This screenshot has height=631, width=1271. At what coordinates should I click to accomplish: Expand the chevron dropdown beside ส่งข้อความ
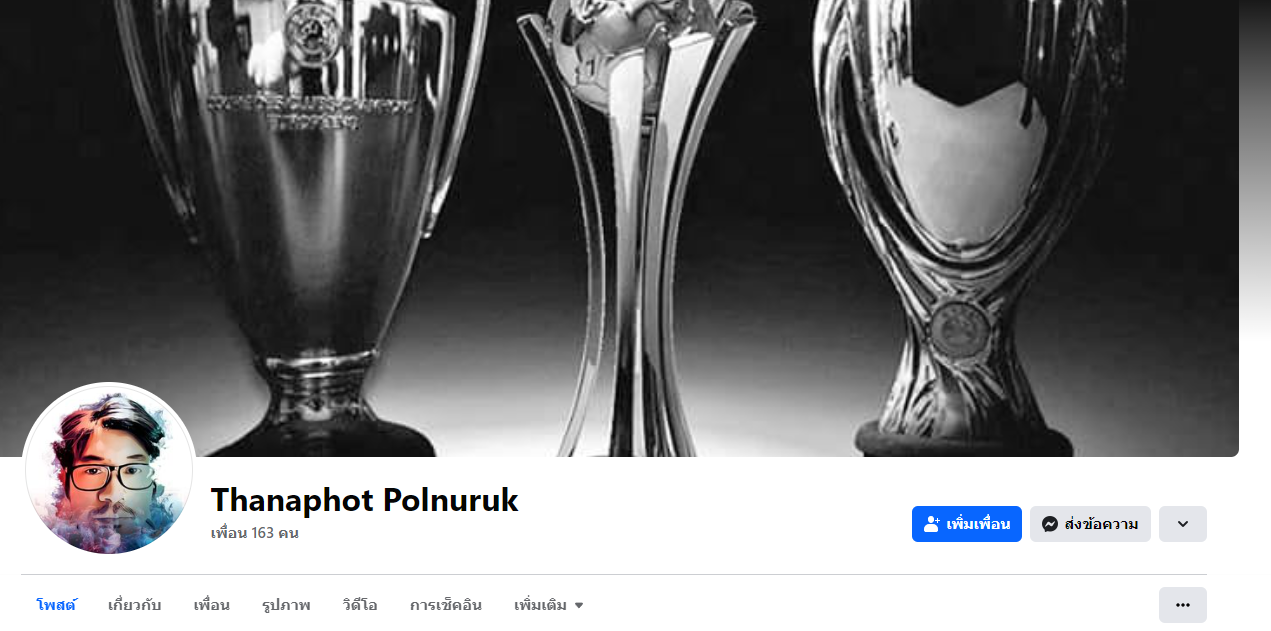coord(1183,524)
